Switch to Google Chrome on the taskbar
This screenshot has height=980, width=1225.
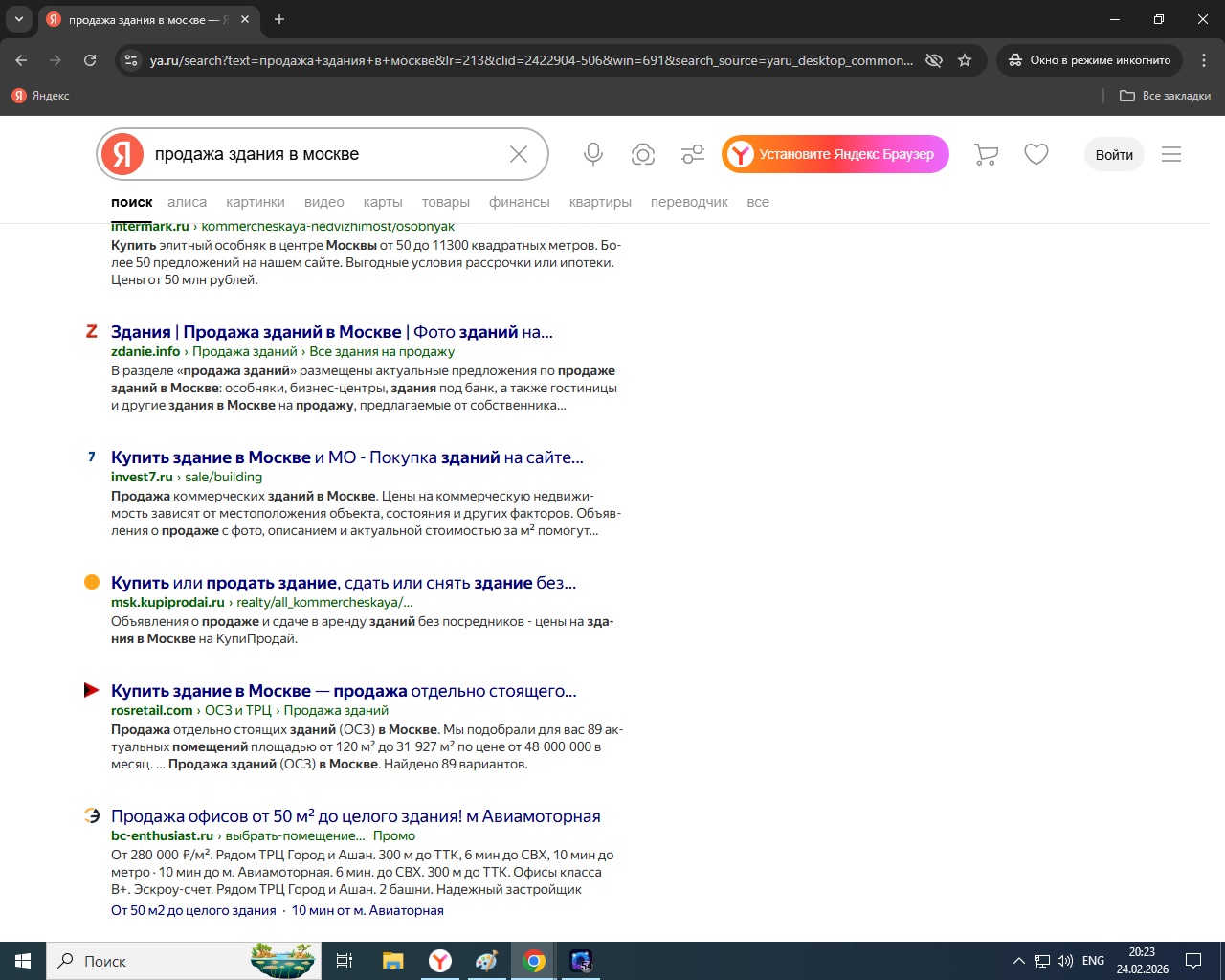[534, 961]
